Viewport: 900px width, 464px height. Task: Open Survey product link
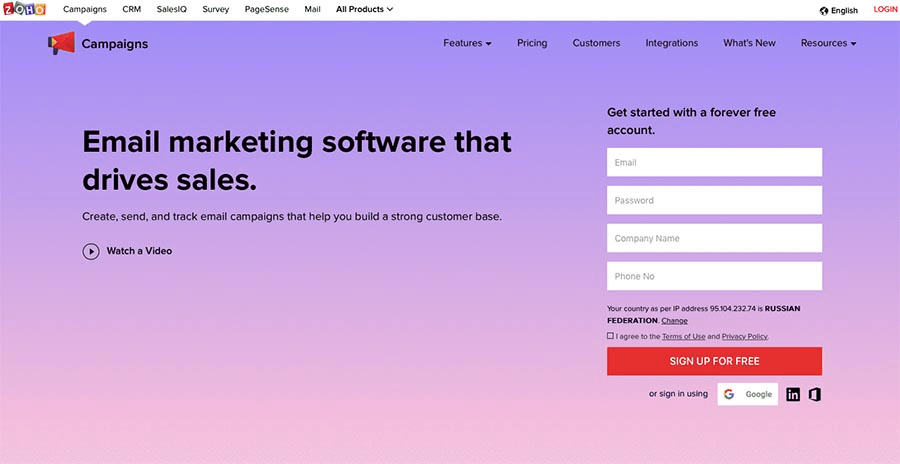pos(216,9)
